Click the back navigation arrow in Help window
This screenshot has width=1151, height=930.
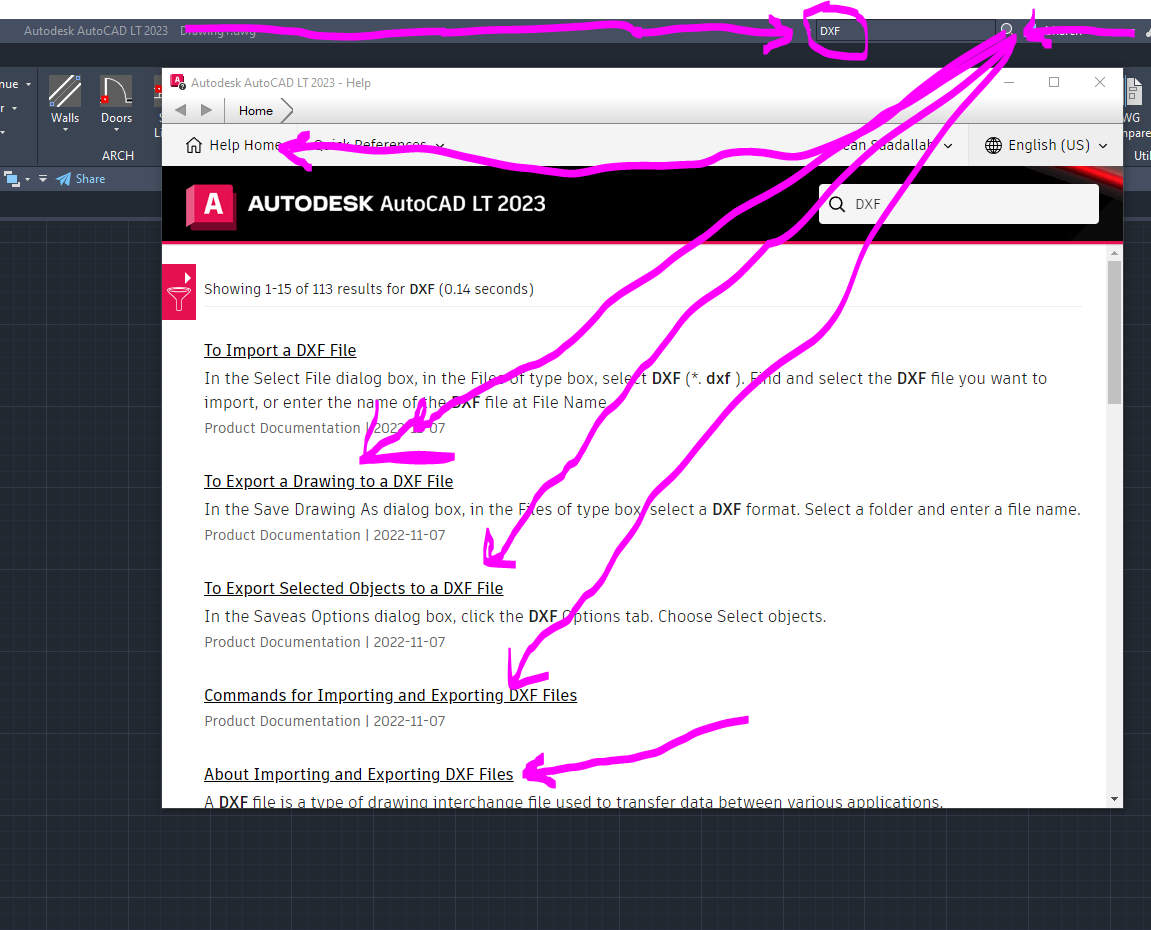(x=181, y=110)
